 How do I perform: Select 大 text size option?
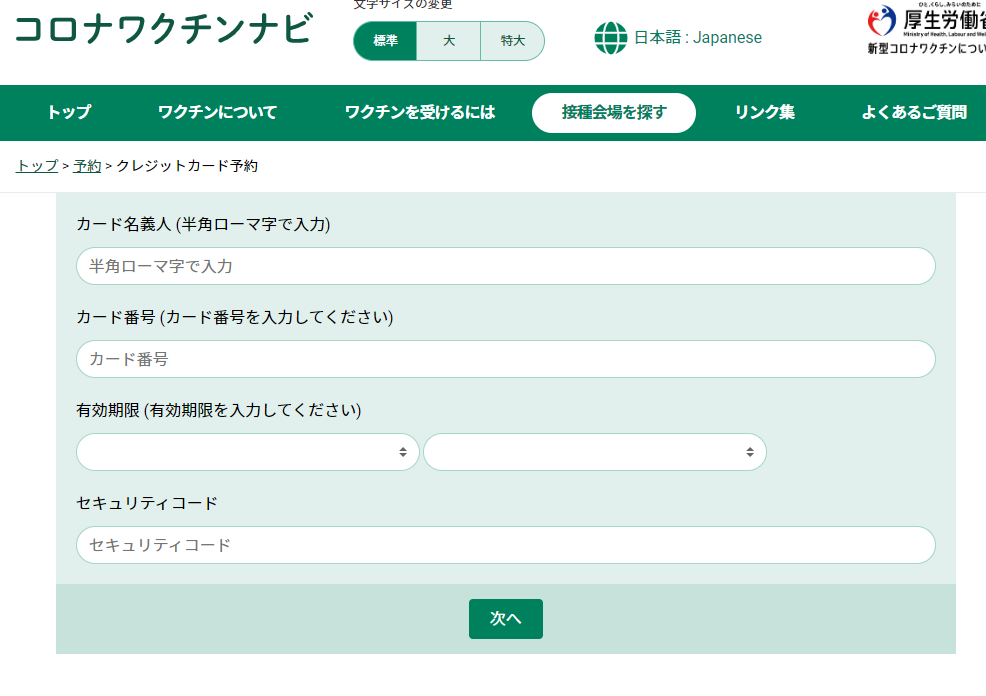(x=448, y=41)
